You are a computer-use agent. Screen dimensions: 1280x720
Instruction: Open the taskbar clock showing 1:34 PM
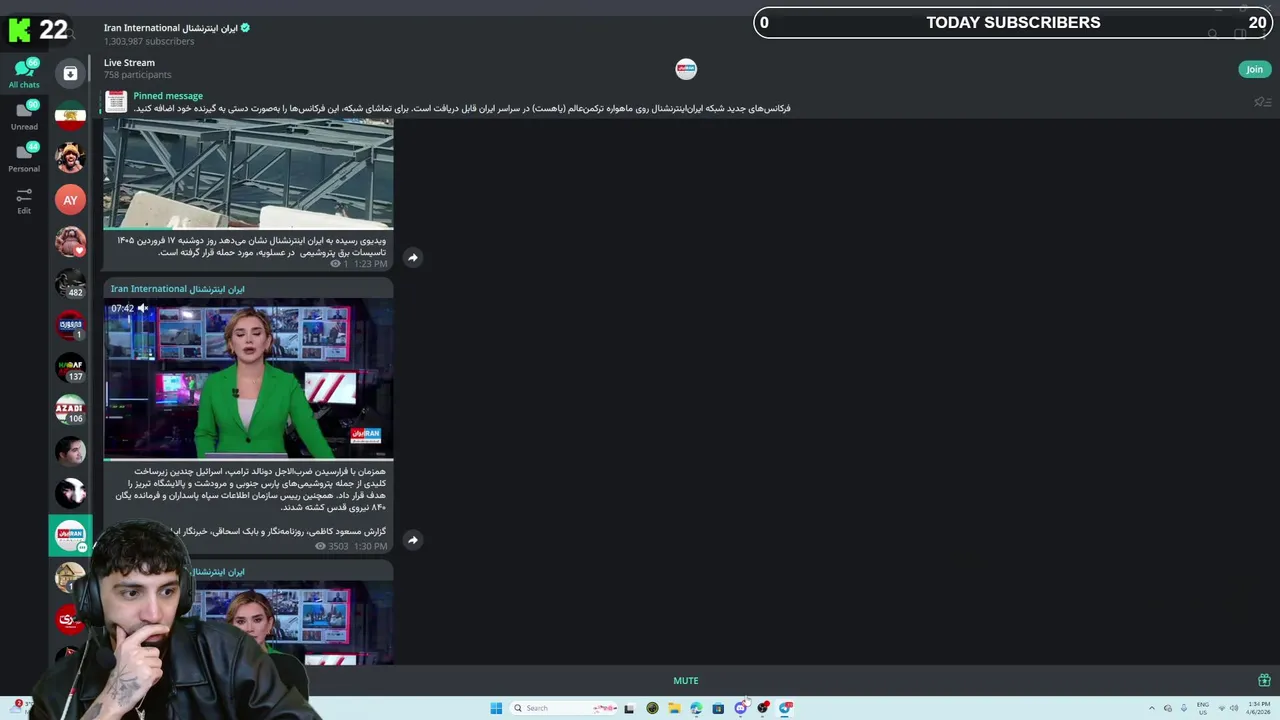tap(1259, 708)
